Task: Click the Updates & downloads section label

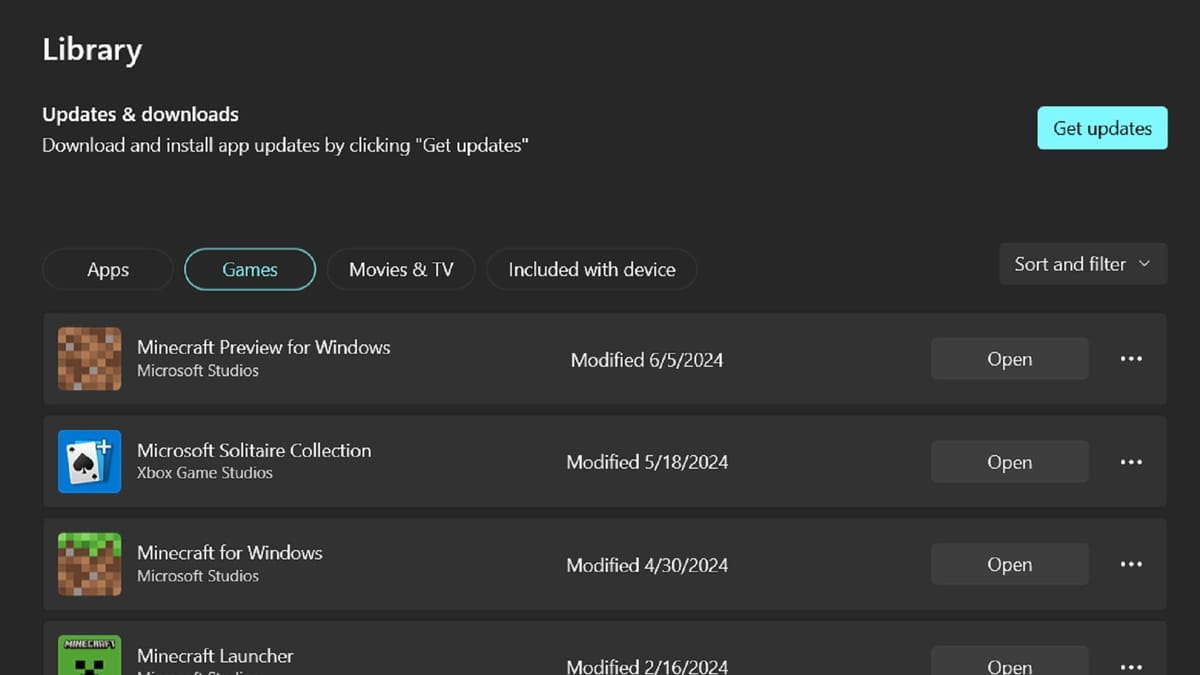Action: click(140, 114)
